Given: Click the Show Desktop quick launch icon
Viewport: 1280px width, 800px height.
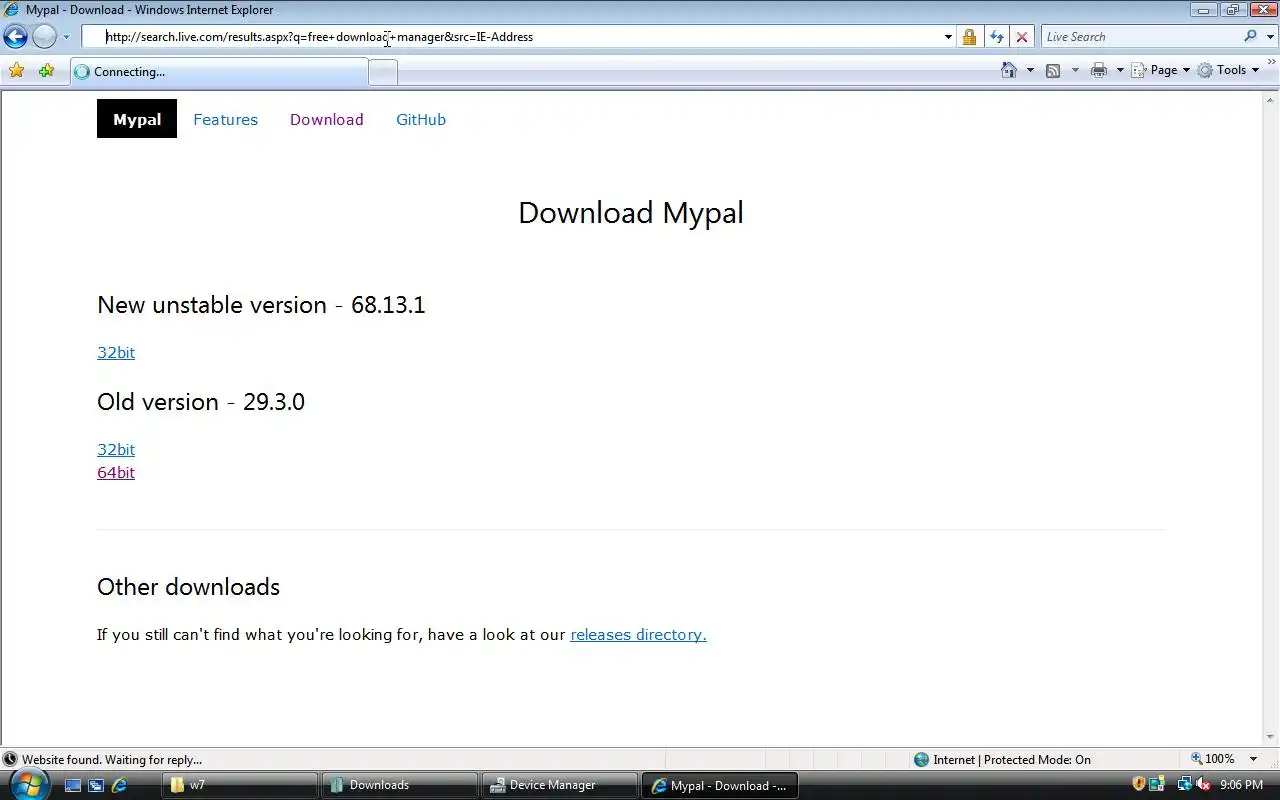Looking at the screenshot, I should click(x=72, y=785).
